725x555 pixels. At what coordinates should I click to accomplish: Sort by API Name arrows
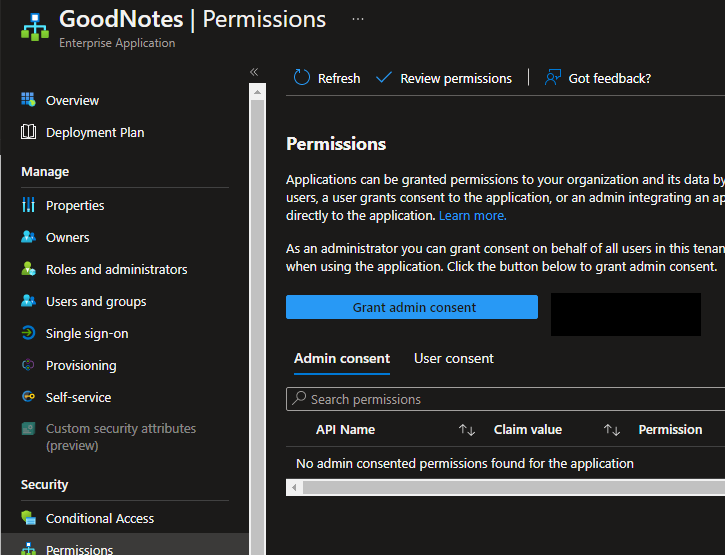click(467, 430)
